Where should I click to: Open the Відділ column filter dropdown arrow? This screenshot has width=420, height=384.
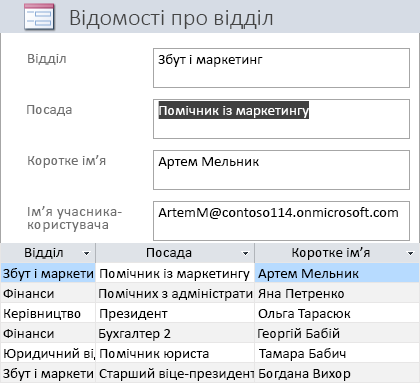tap(86, 254)
